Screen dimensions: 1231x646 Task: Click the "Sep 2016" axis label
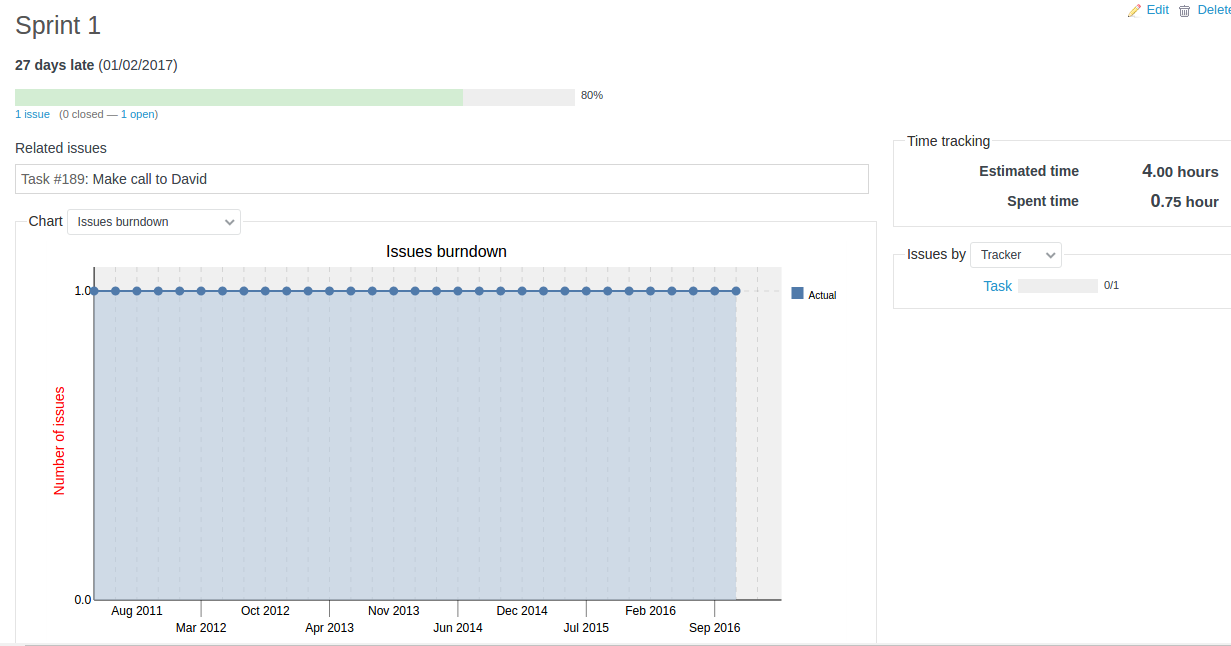tap(714, 628)
